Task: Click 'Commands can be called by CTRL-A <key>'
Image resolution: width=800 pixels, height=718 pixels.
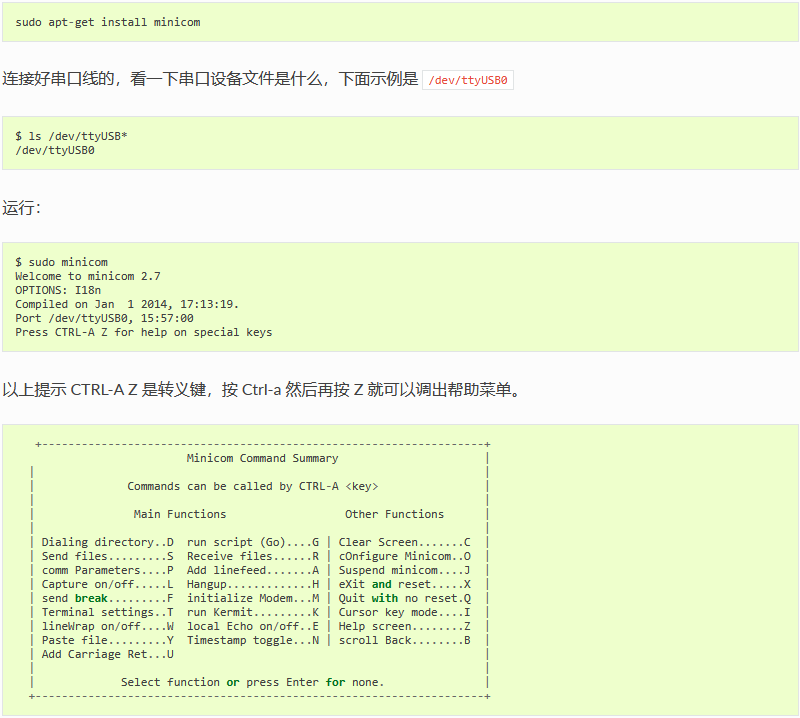Action: [x=253, y=486]
